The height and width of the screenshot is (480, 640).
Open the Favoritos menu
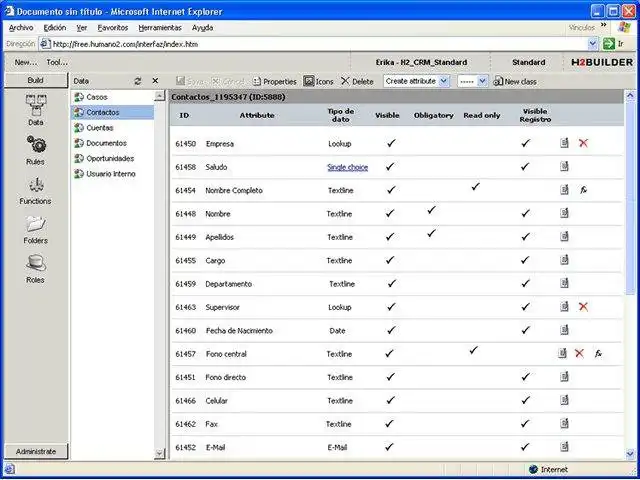click(112, 28)
